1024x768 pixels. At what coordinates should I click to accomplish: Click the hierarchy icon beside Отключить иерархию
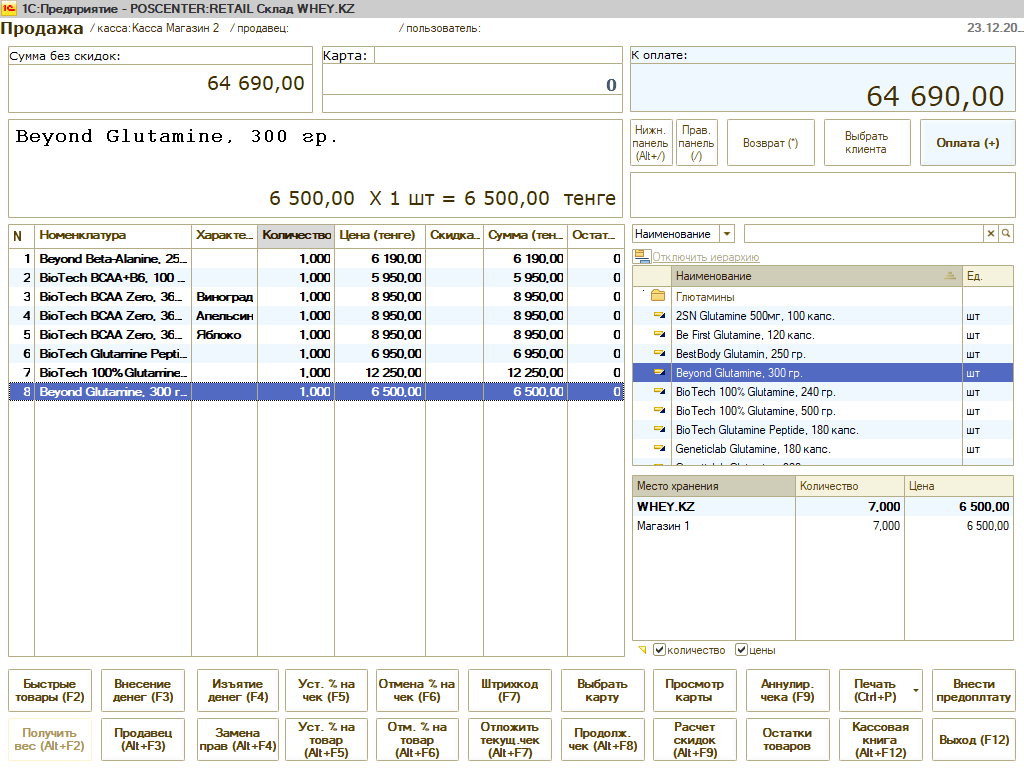pyautogui.click(x=640, y=257)
